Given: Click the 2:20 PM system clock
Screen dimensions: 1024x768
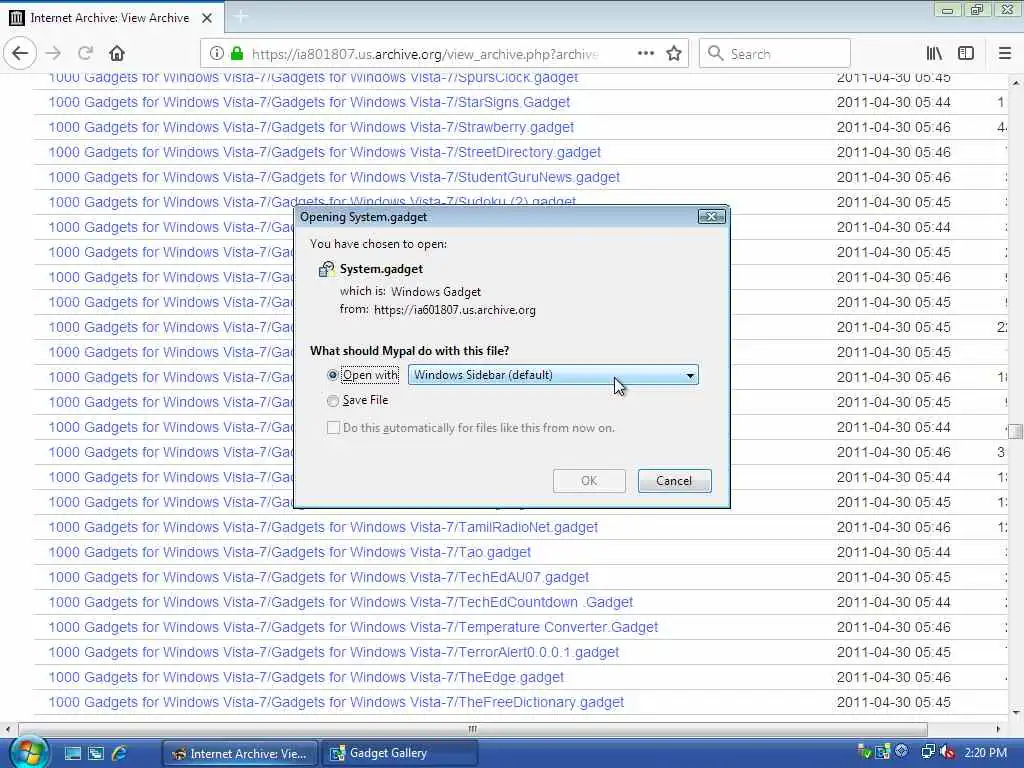Looking at the screenshot, I should click(985, 753).
